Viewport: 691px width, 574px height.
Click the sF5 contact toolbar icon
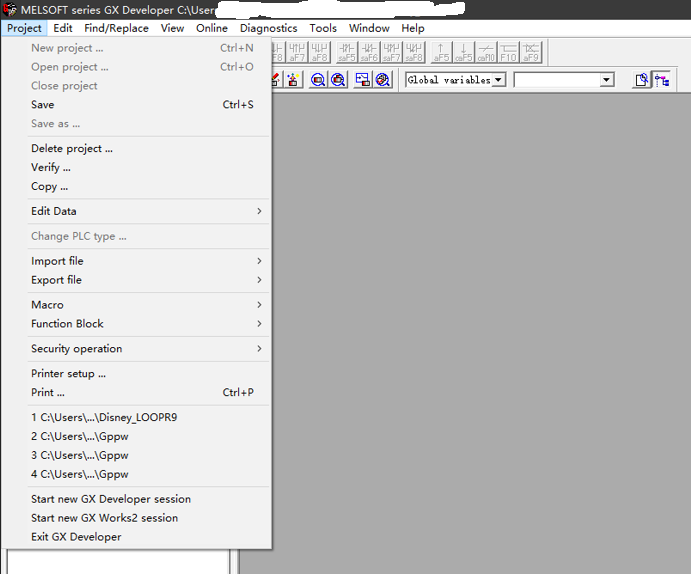pos(347,52)
